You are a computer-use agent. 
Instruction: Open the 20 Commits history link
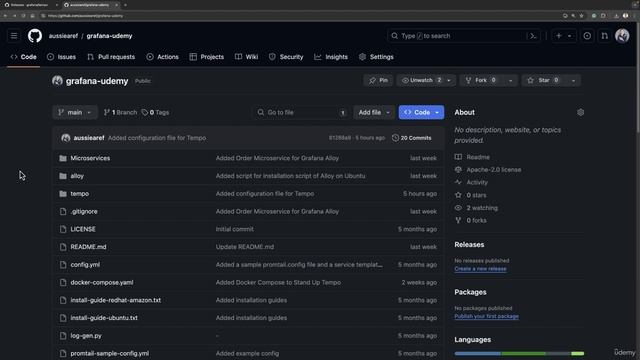411,138
